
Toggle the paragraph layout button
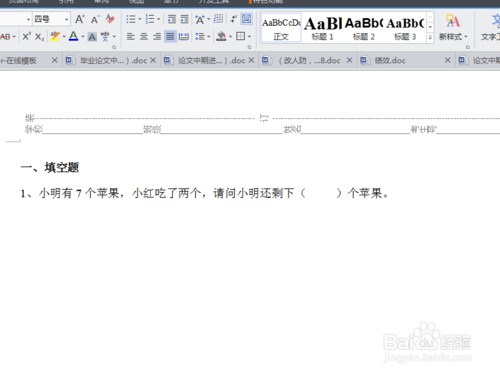(x=246, y=19)
